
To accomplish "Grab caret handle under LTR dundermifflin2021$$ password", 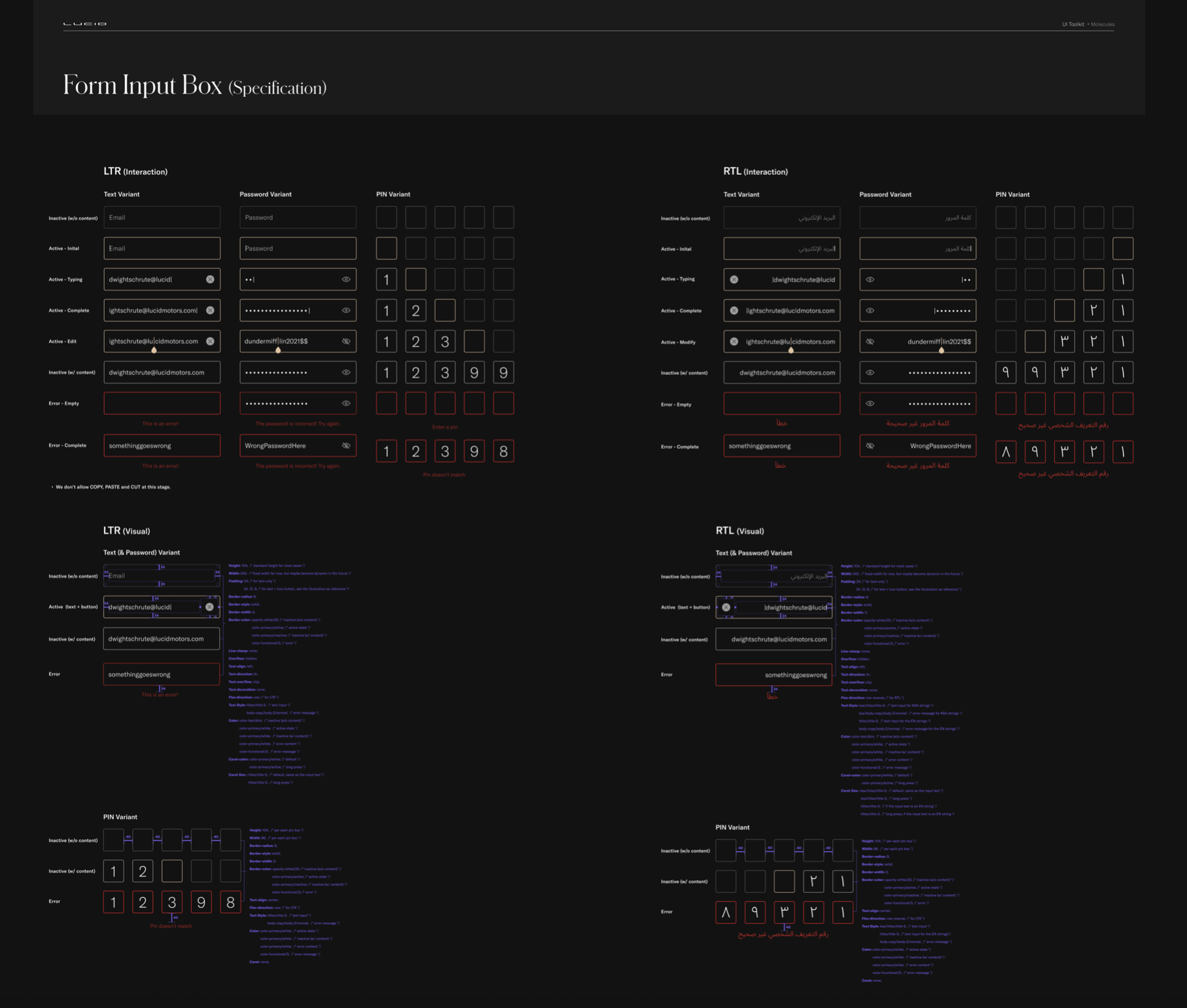I will pyautogui.click(x=278, y=350).
